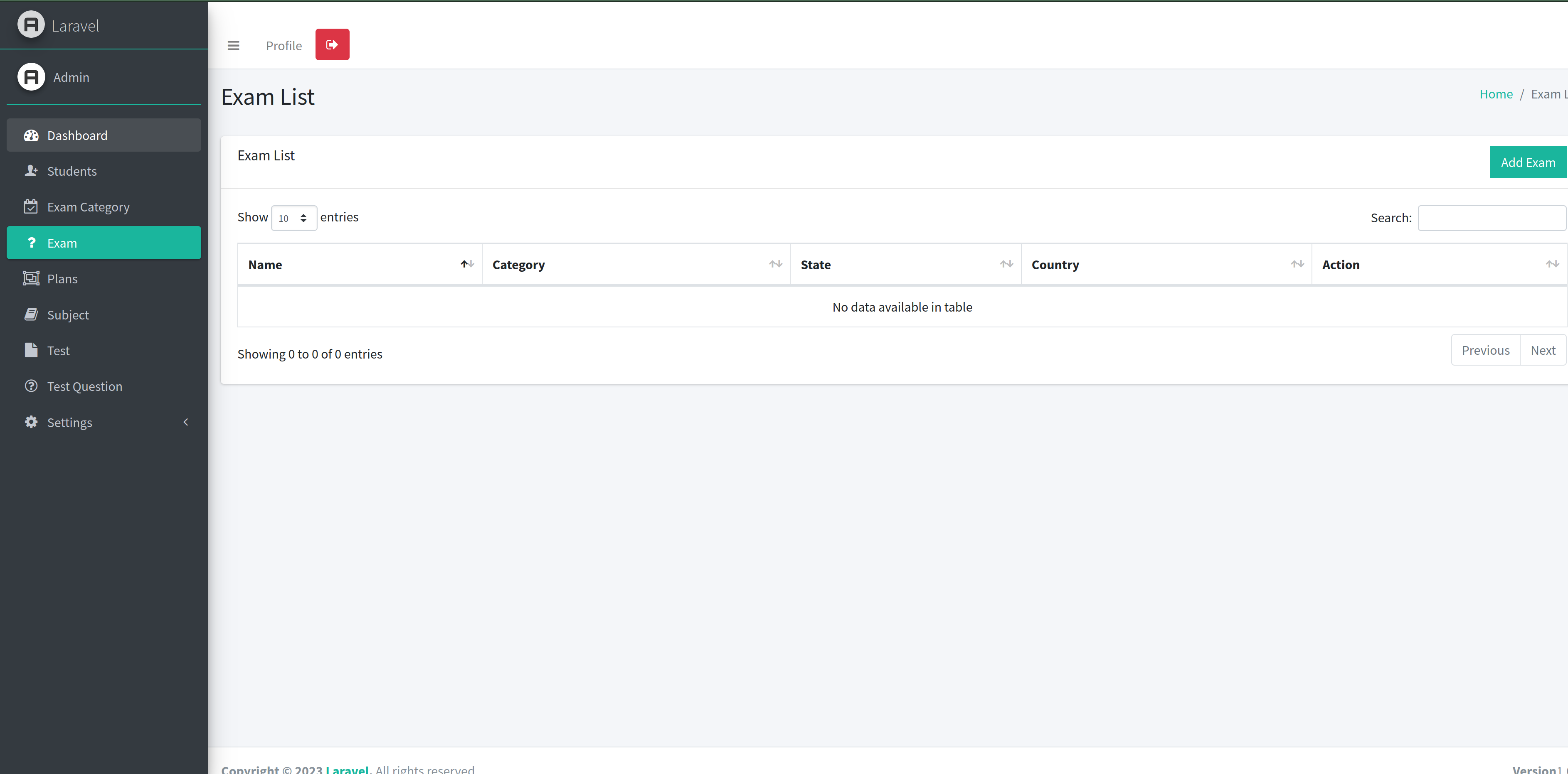Click the Exam Category calendar-check icon
Image resolution: width=1568 pixels, height=774 pixels.
pyautogui.click(x=31, y=207)
